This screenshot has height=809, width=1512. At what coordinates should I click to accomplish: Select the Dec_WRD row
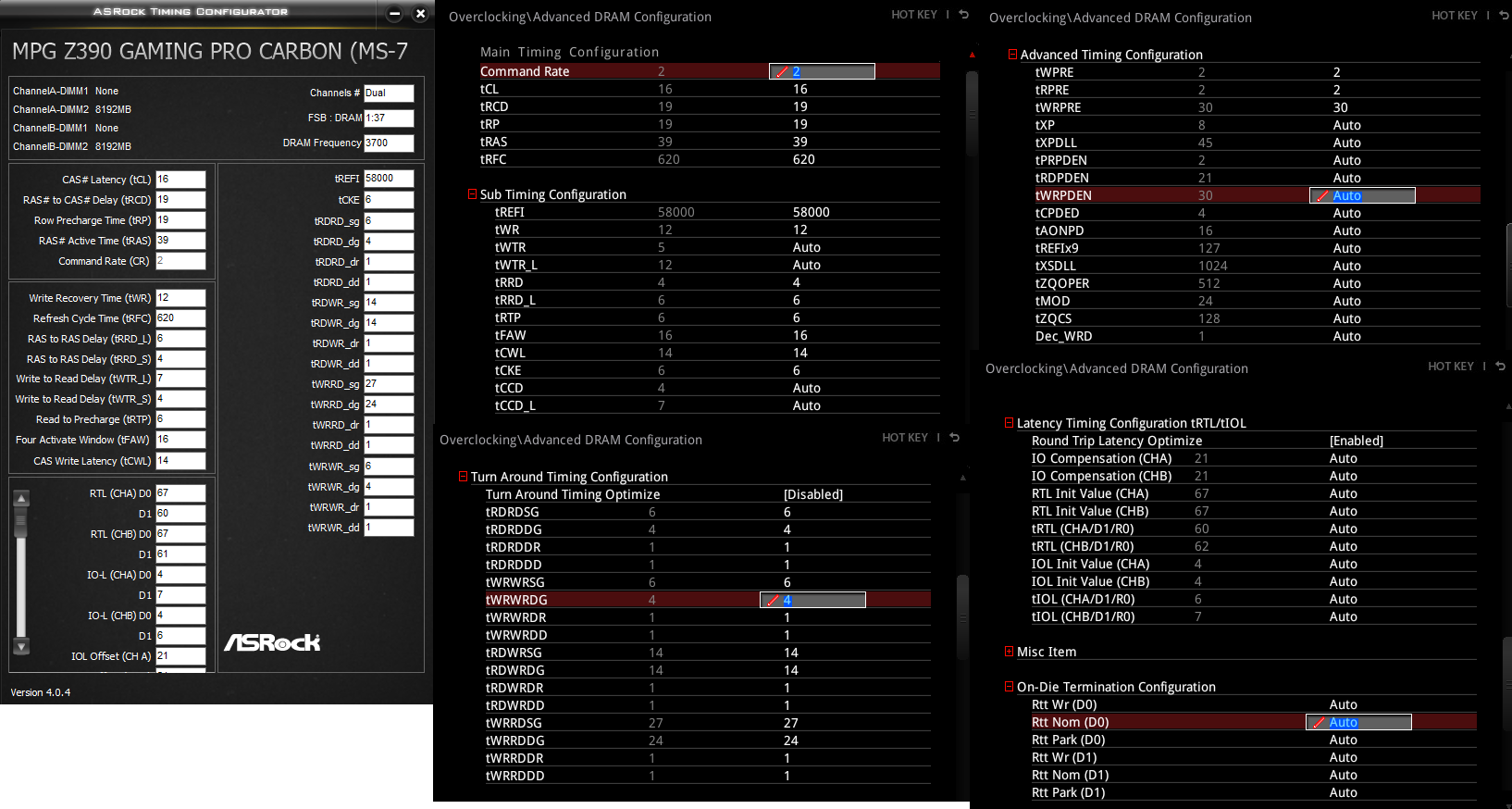1258,336
